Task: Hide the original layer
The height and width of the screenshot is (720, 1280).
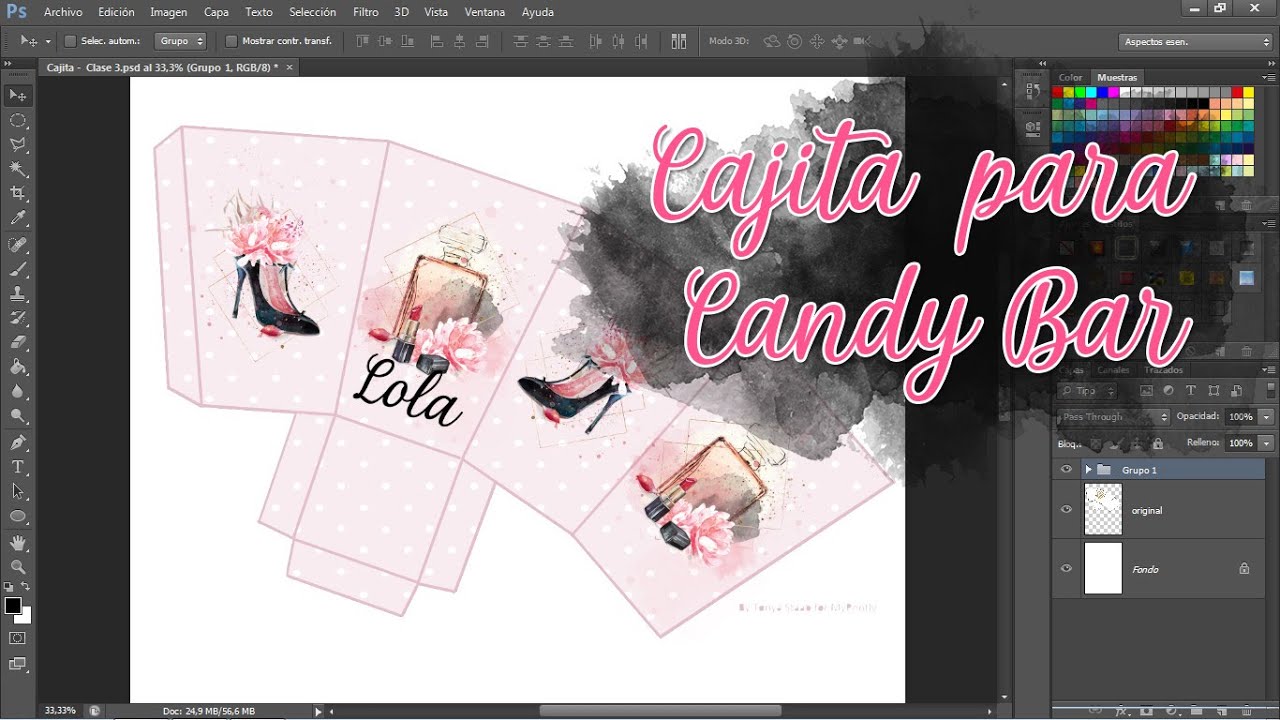Action: (1066, 510)
